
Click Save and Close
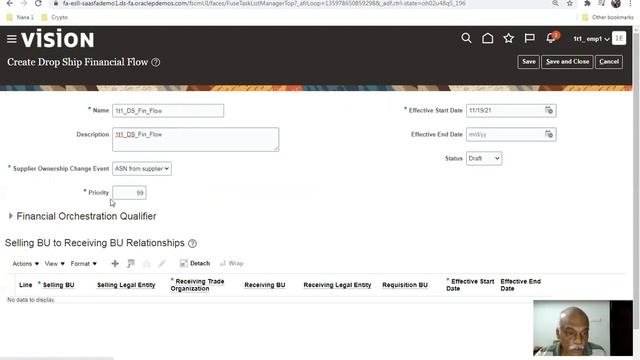pyautogui.click(x=567, y=62)
